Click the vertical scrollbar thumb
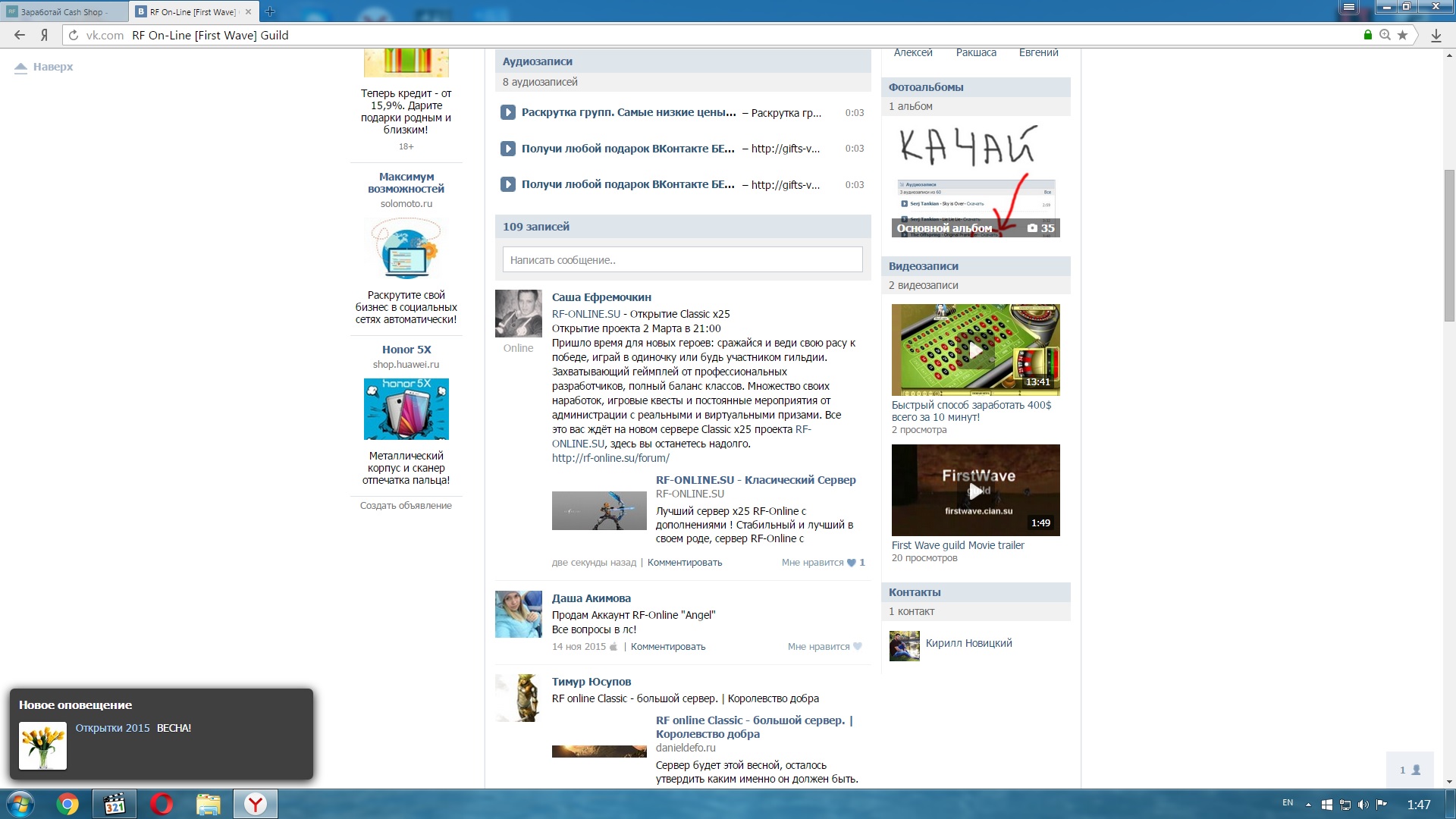The image size is (1456, 819). (x=1450, y=246)
